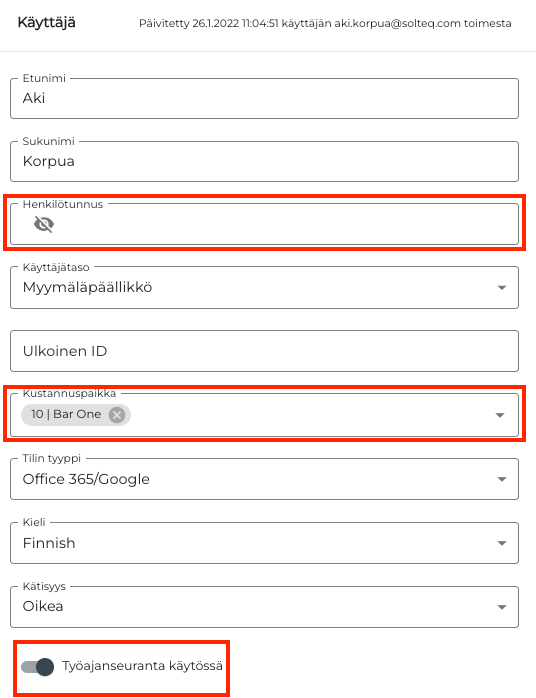Click the Etunimi field containing Aki
The width and height of the screenshot is (536, 698).
click(264, 98)
